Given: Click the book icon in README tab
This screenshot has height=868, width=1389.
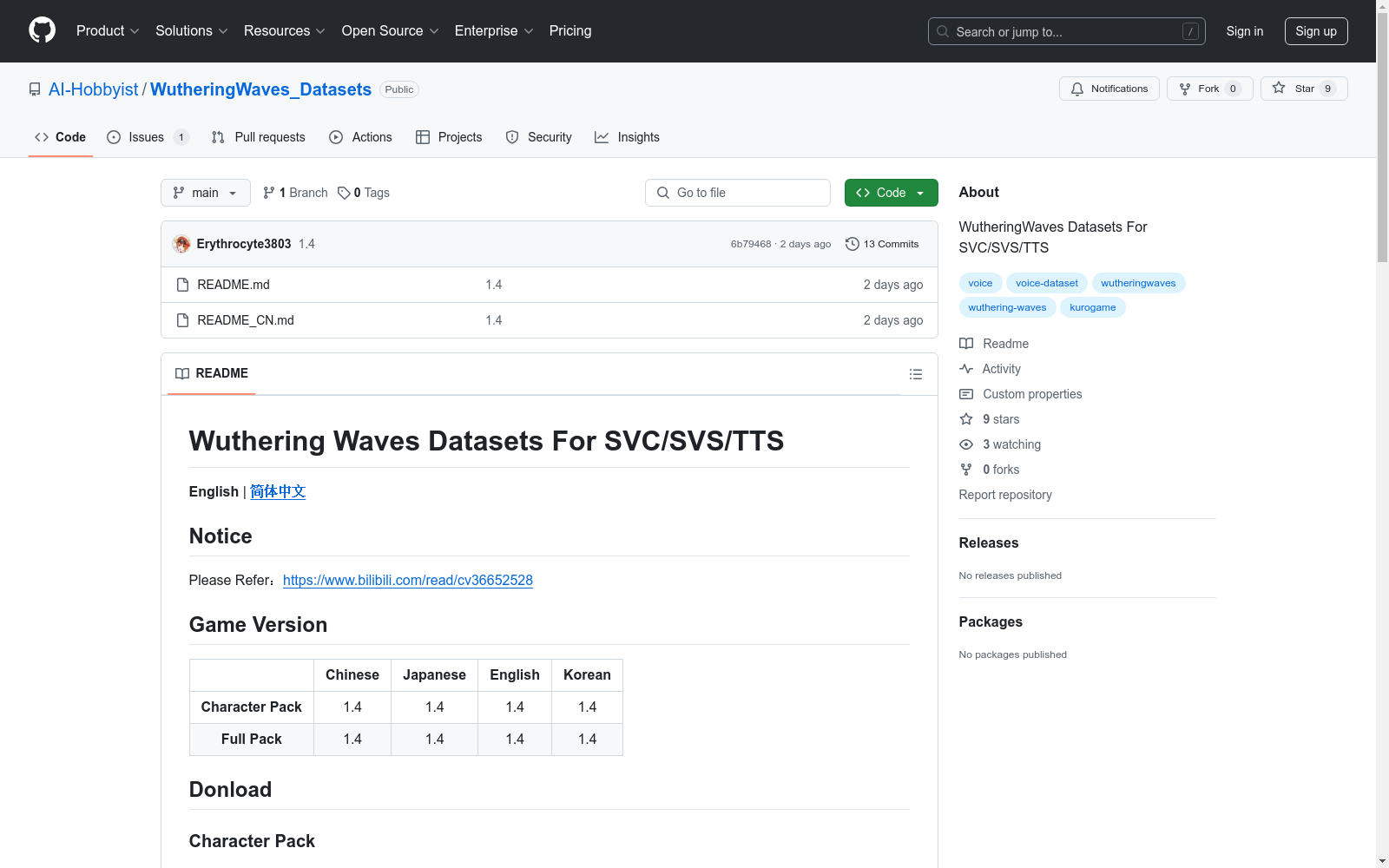Looking at the screenshot, I should tap(182, 373).
